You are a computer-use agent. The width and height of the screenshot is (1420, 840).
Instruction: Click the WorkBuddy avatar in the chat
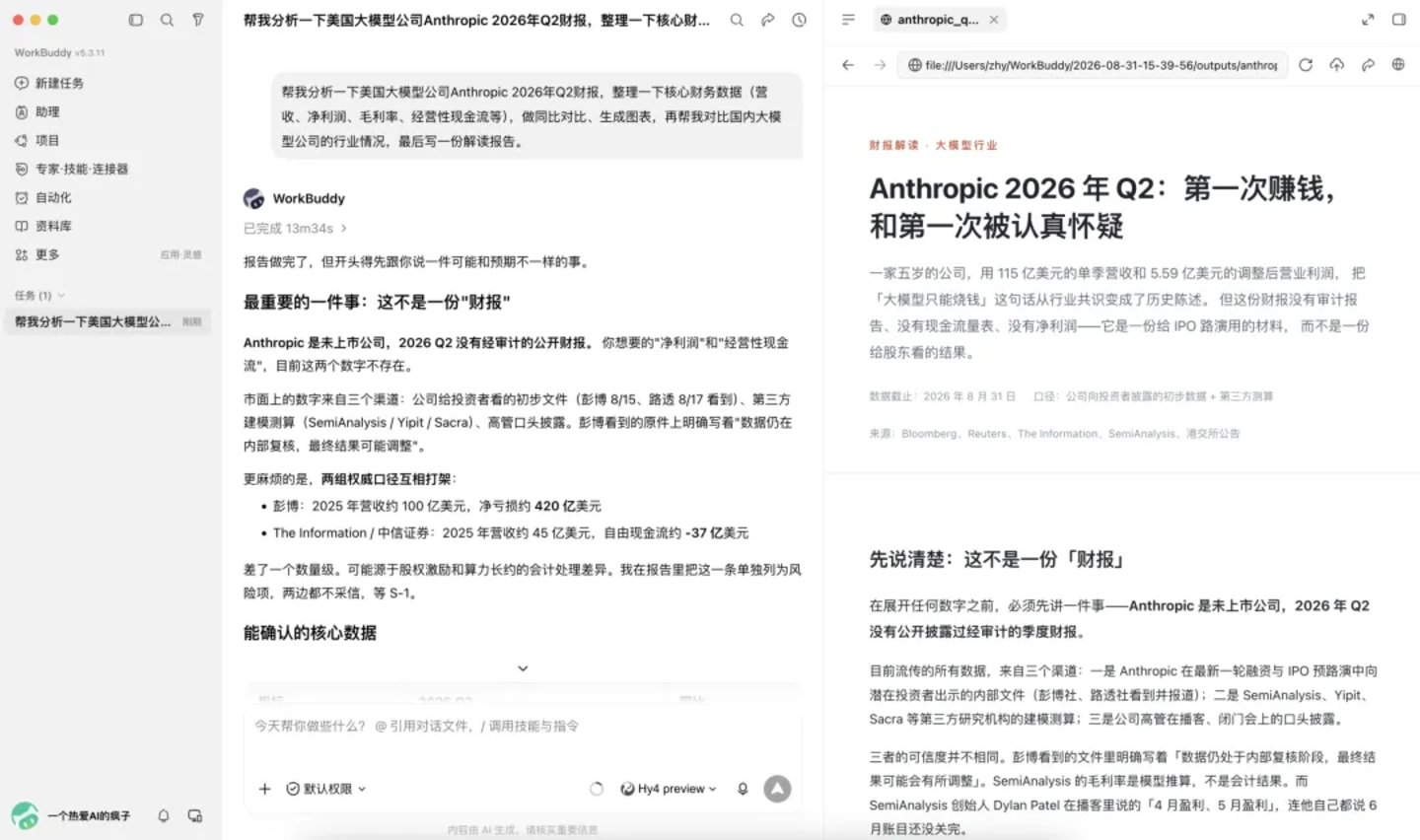tap(253, 198)
